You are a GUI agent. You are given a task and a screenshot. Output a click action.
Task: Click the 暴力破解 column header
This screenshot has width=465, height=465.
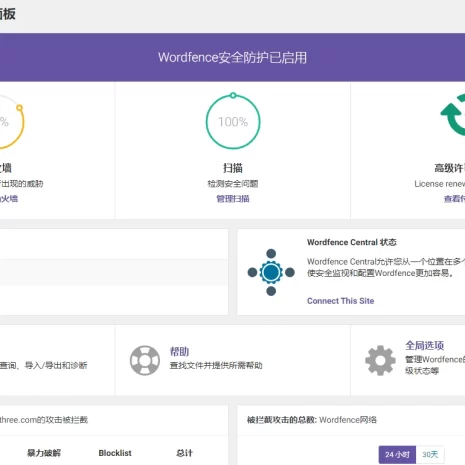(44, 453)
